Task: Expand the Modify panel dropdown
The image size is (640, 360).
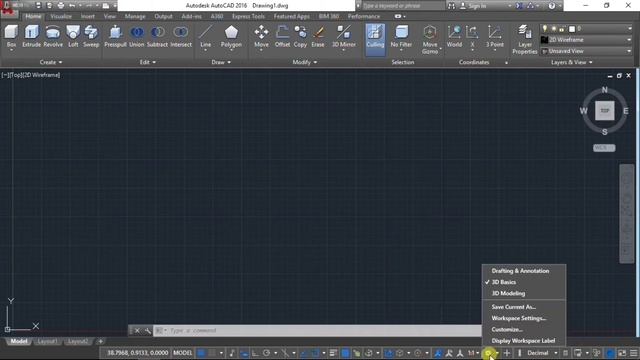Action: point(305,62)
